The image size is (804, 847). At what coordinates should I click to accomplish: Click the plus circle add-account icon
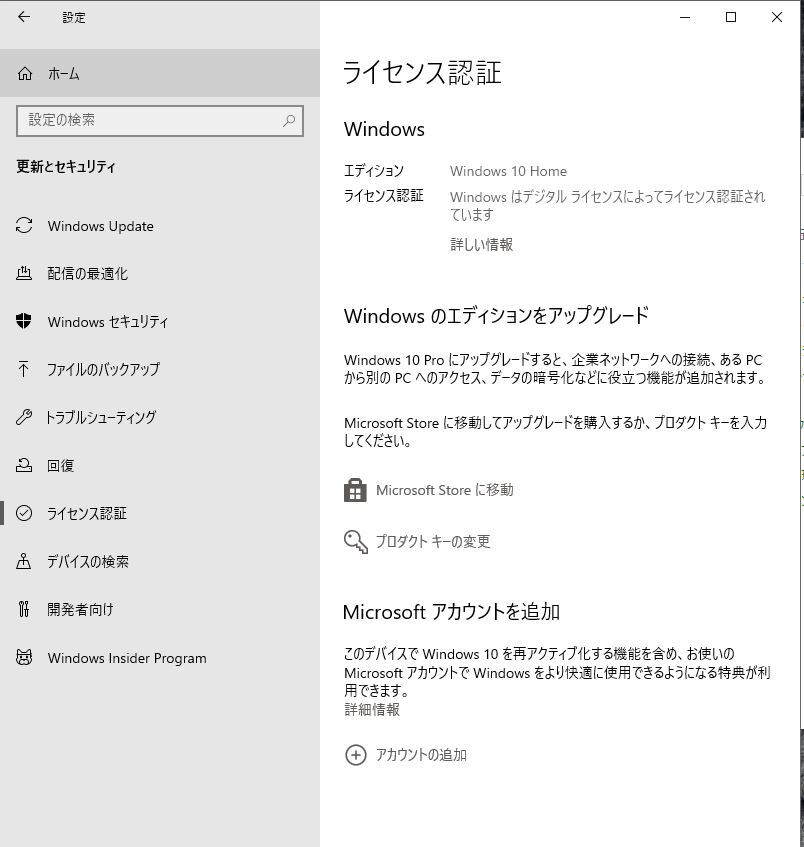coord(356,755)
